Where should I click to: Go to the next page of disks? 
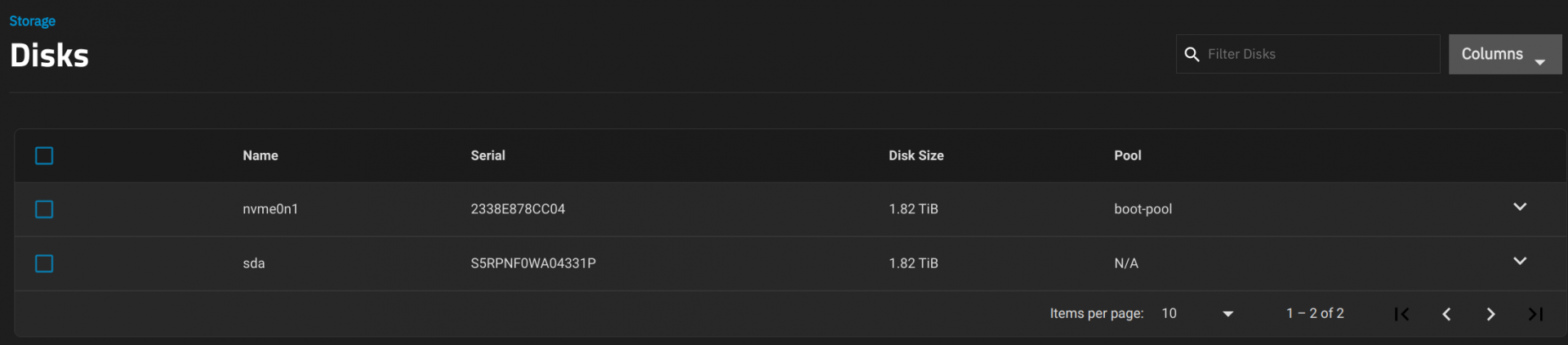[x=1490, y=314]
